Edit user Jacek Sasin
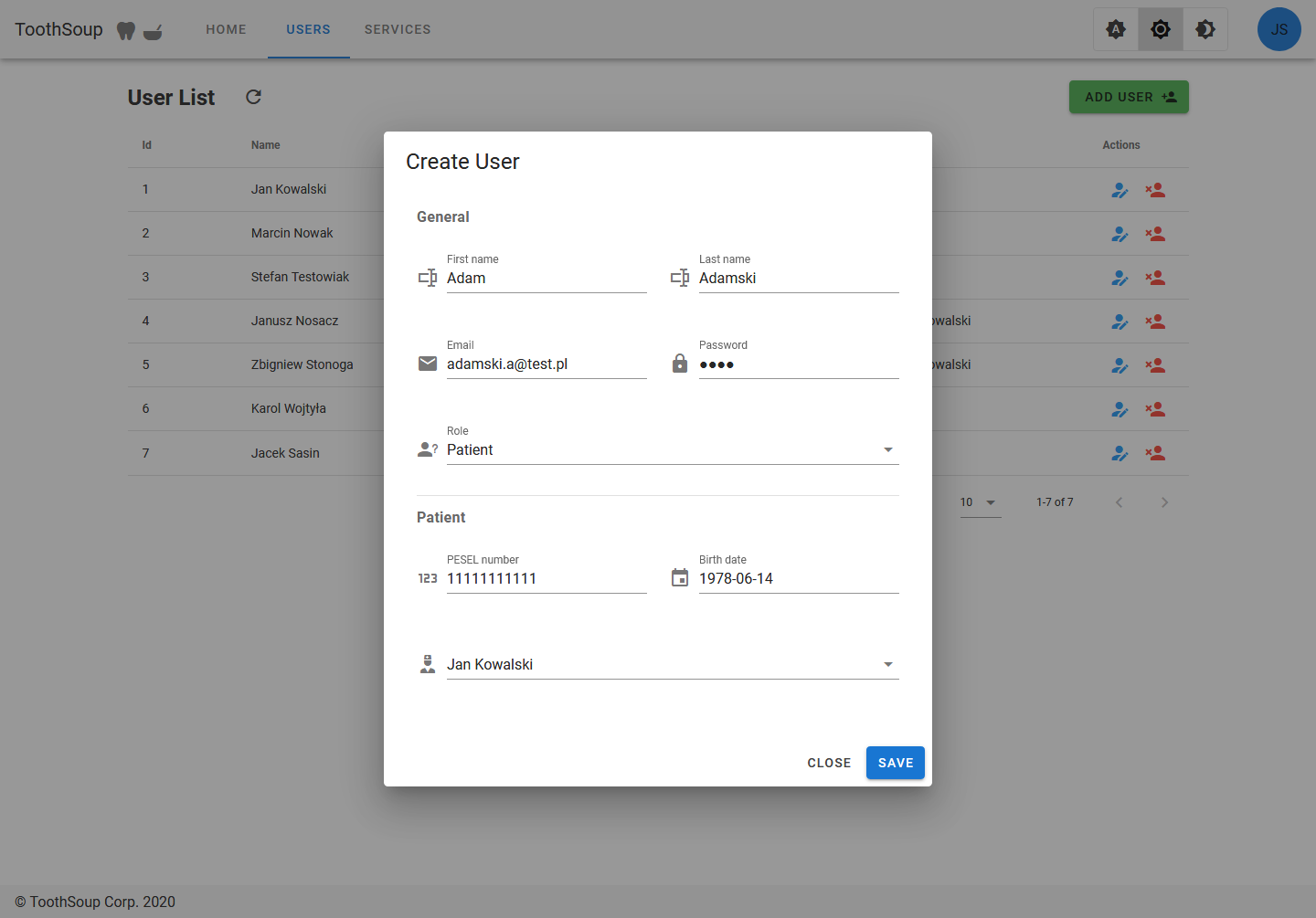 click(1120, 453)
